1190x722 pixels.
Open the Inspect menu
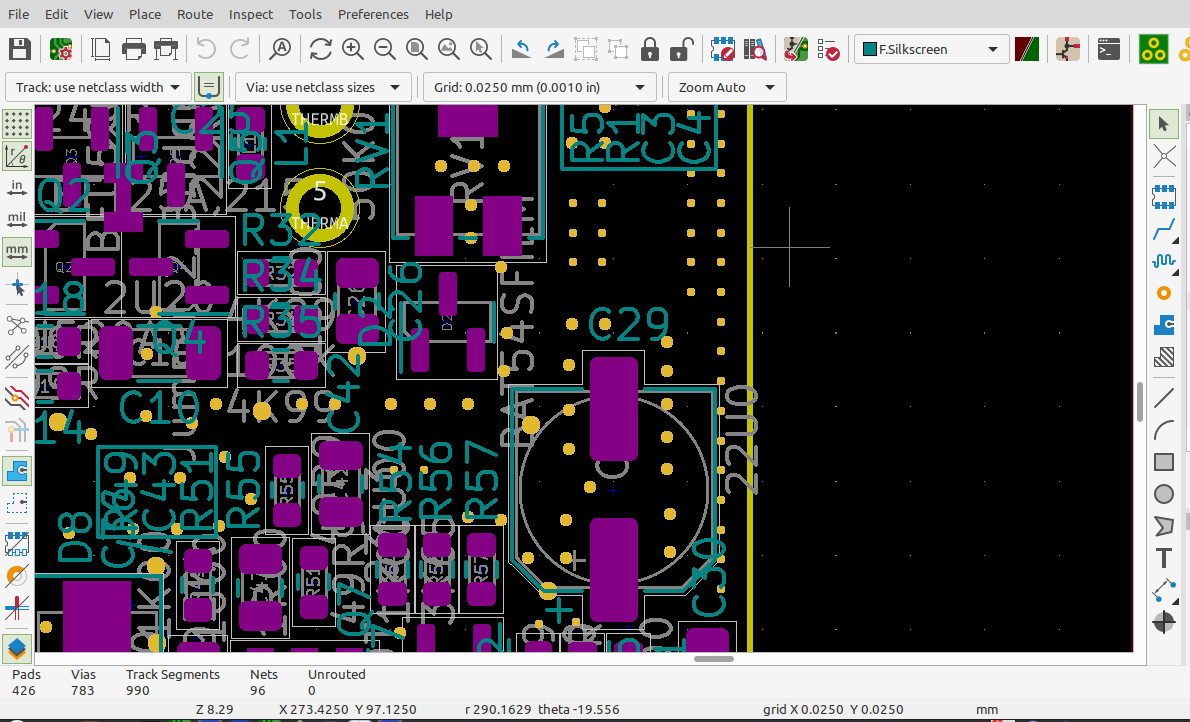(x=251, y=14)
